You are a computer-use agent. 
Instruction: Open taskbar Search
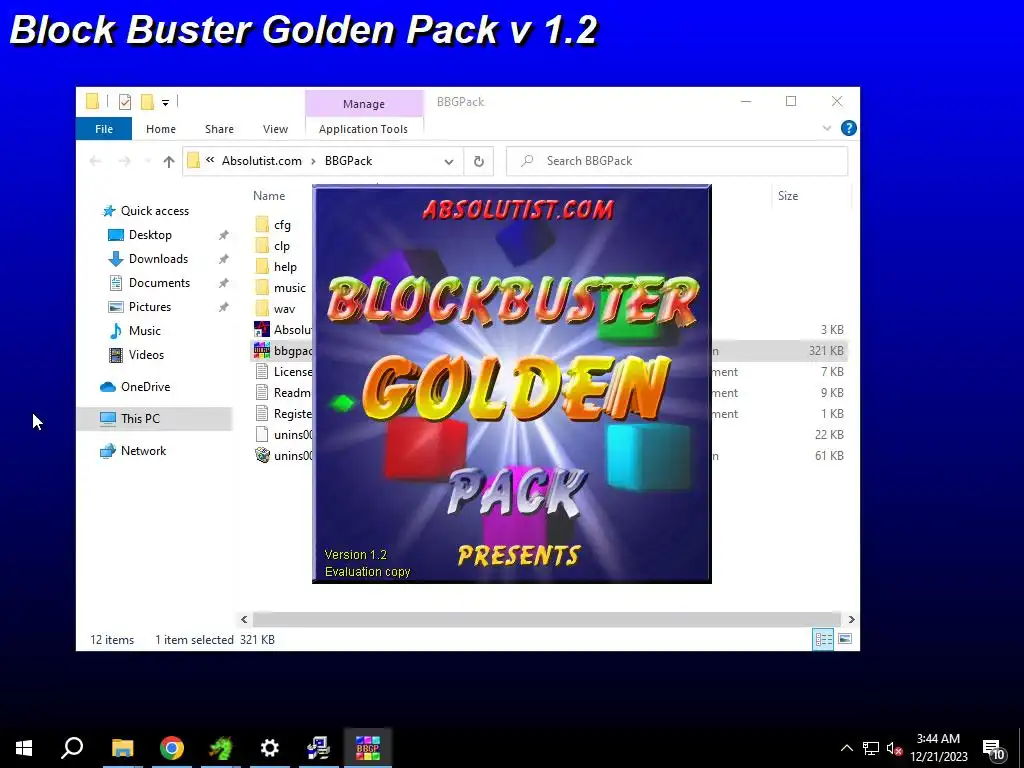pyautogui.click(x=72, y=748)
